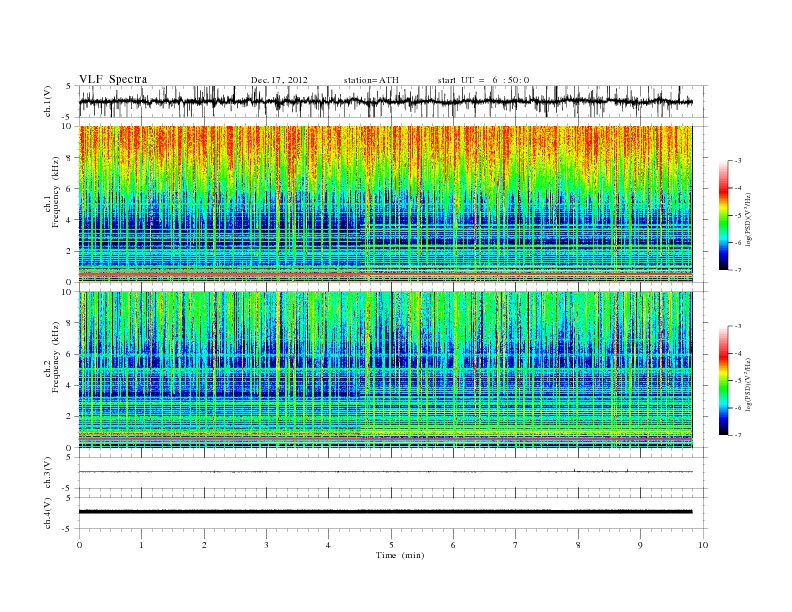This screenshot has height=612, width=792.
Task: Click the ch.3 flat waveform trace
Action: (385, 472)
